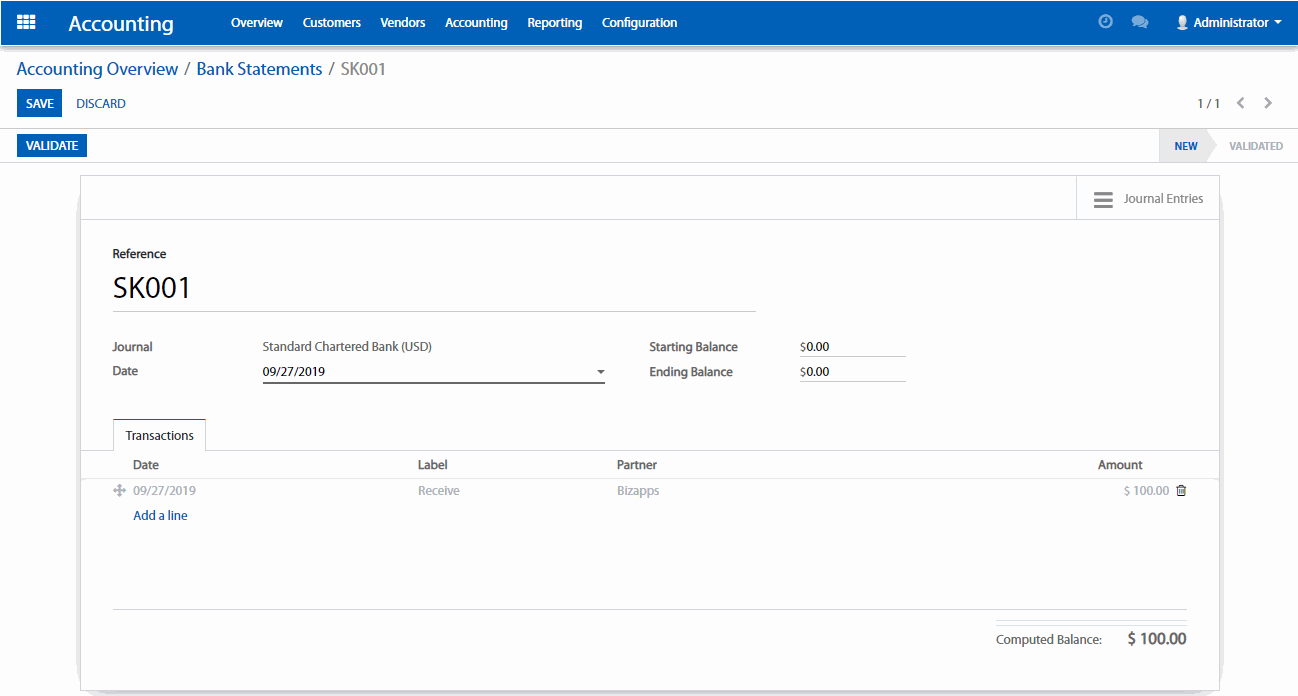Open the Date field dropdown arrow
This screenshot has height=696, width=1298.
tap(600, 372)
